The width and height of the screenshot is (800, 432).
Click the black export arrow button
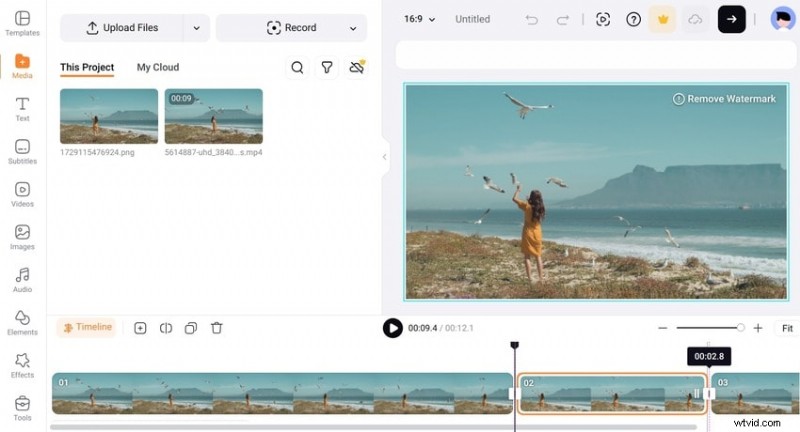(x=732, y=19)
